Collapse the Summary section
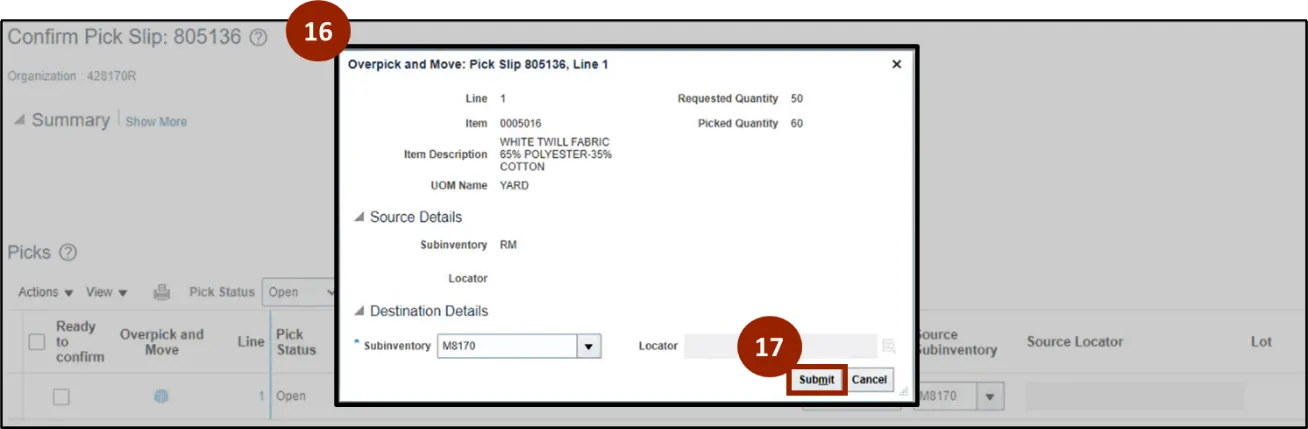 tap(20, 120)
